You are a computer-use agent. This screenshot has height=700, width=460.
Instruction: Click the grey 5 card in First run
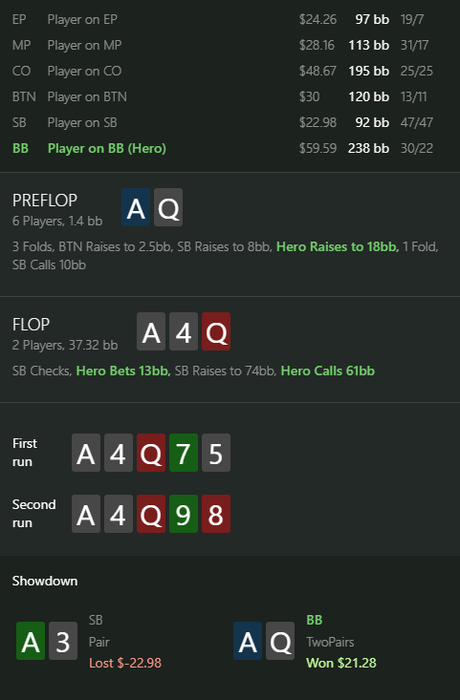tap(216, 453)
